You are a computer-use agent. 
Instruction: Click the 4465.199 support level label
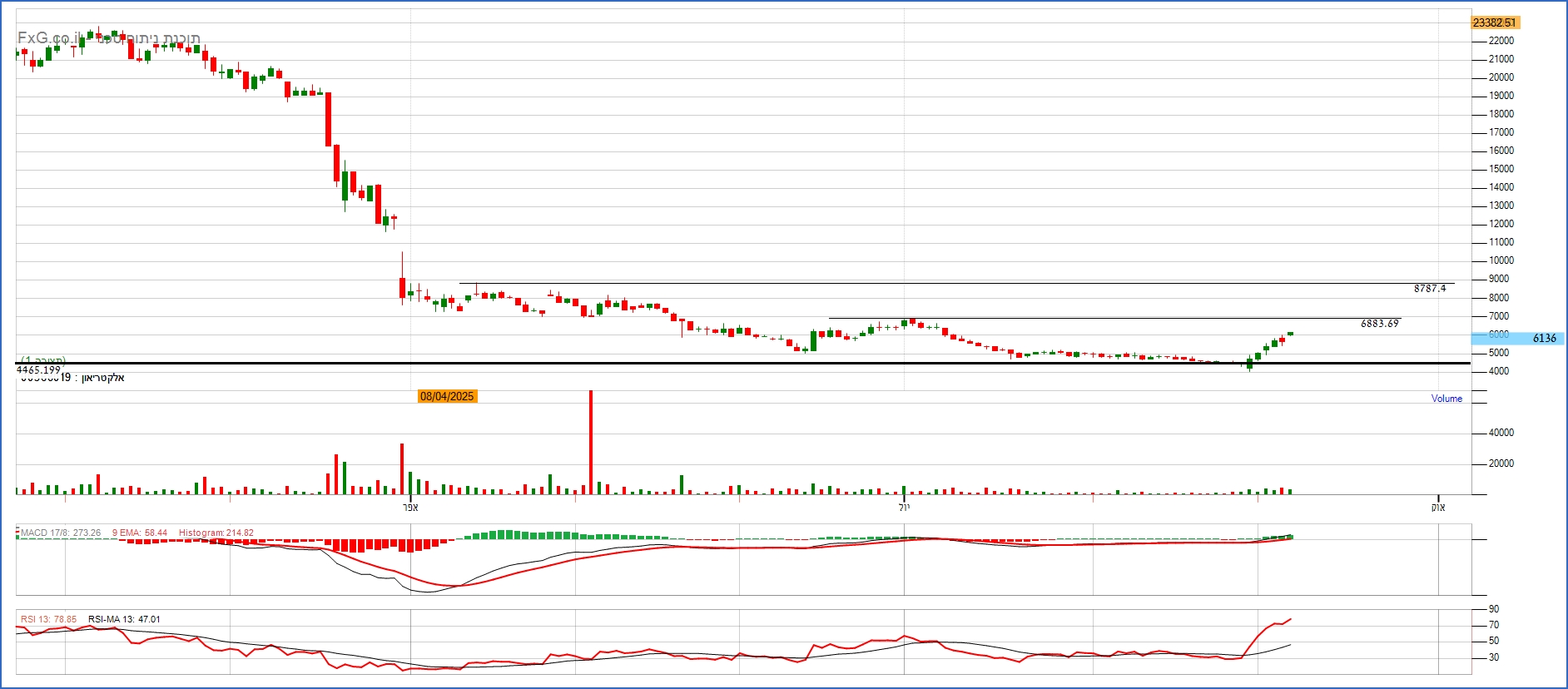[x=38, y=369]
